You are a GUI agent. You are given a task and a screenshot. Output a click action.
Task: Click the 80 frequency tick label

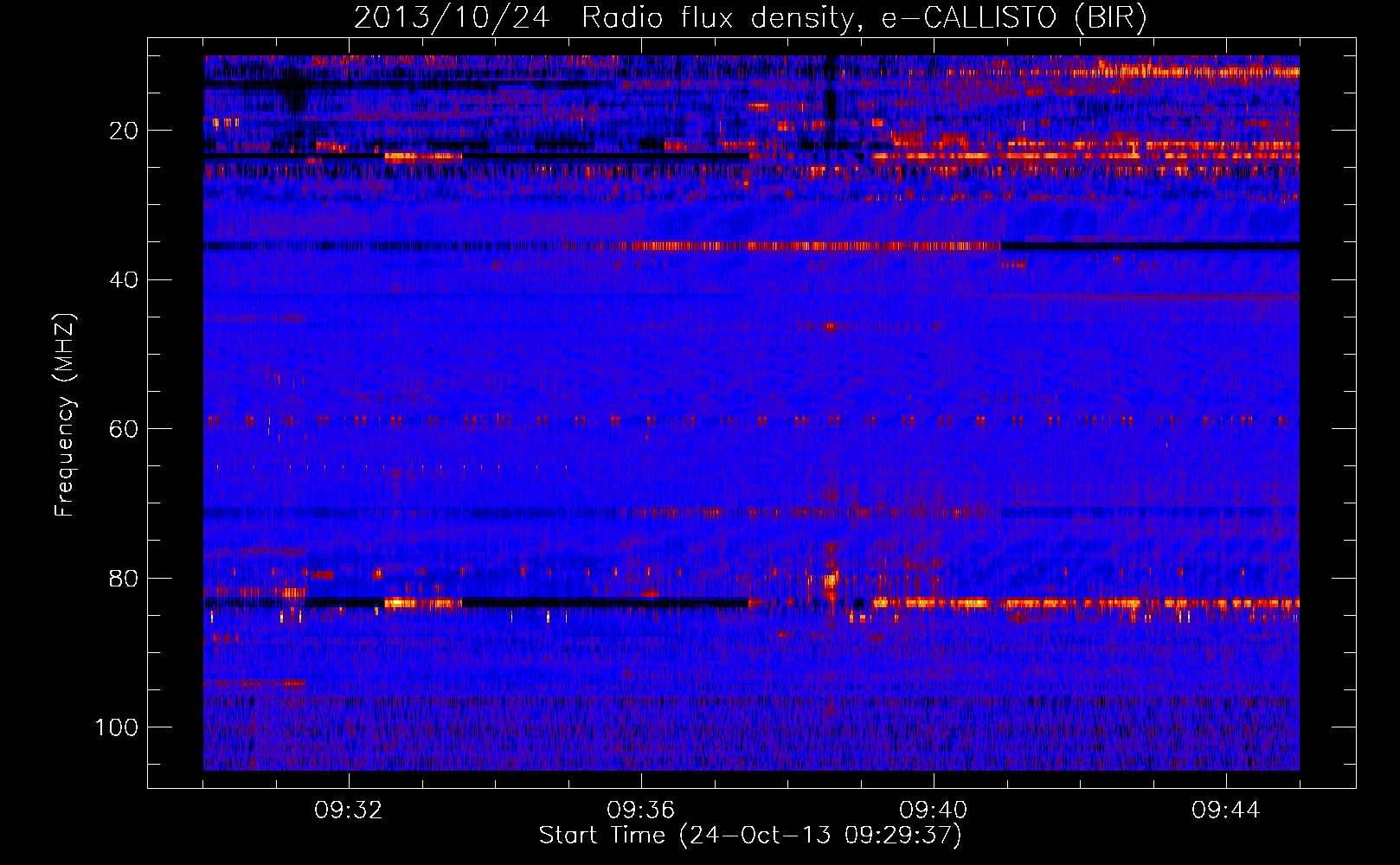(x=125, y=578)
